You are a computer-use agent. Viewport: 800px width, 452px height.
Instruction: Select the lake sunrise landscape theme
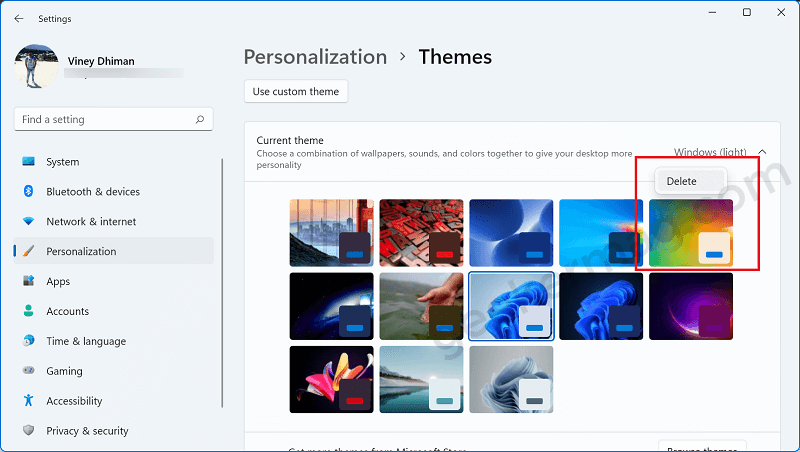pyautogui.click(x=421, y=380)
